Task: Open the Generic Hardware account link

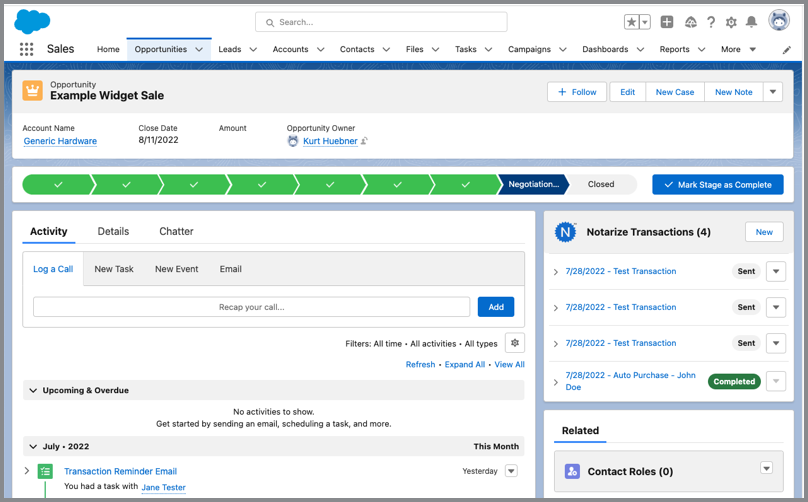Action: [60, 141]
